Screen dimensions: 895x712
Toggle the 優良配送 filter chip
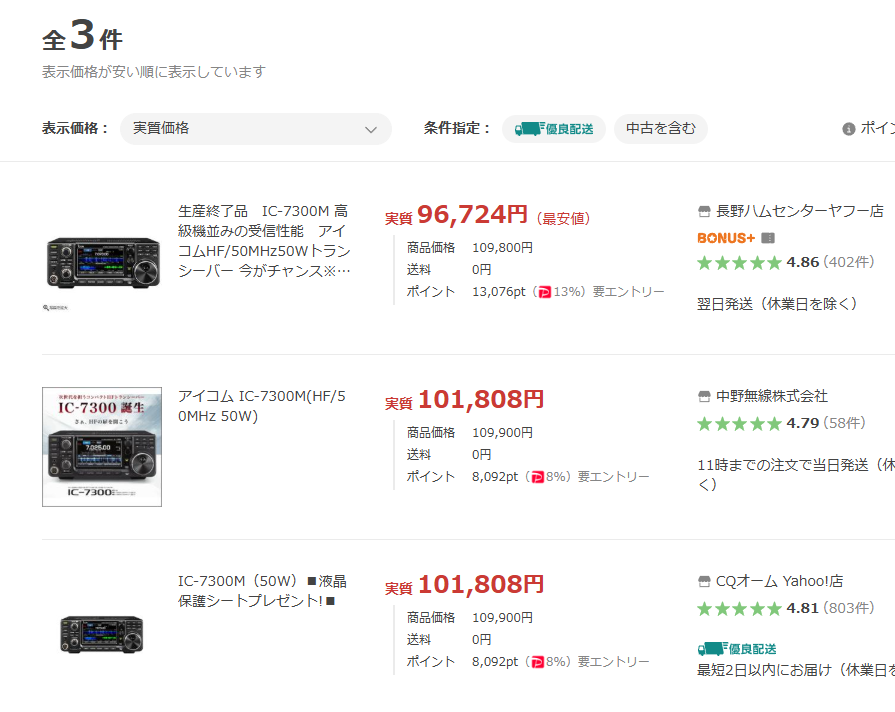click(x=554, y=129)
